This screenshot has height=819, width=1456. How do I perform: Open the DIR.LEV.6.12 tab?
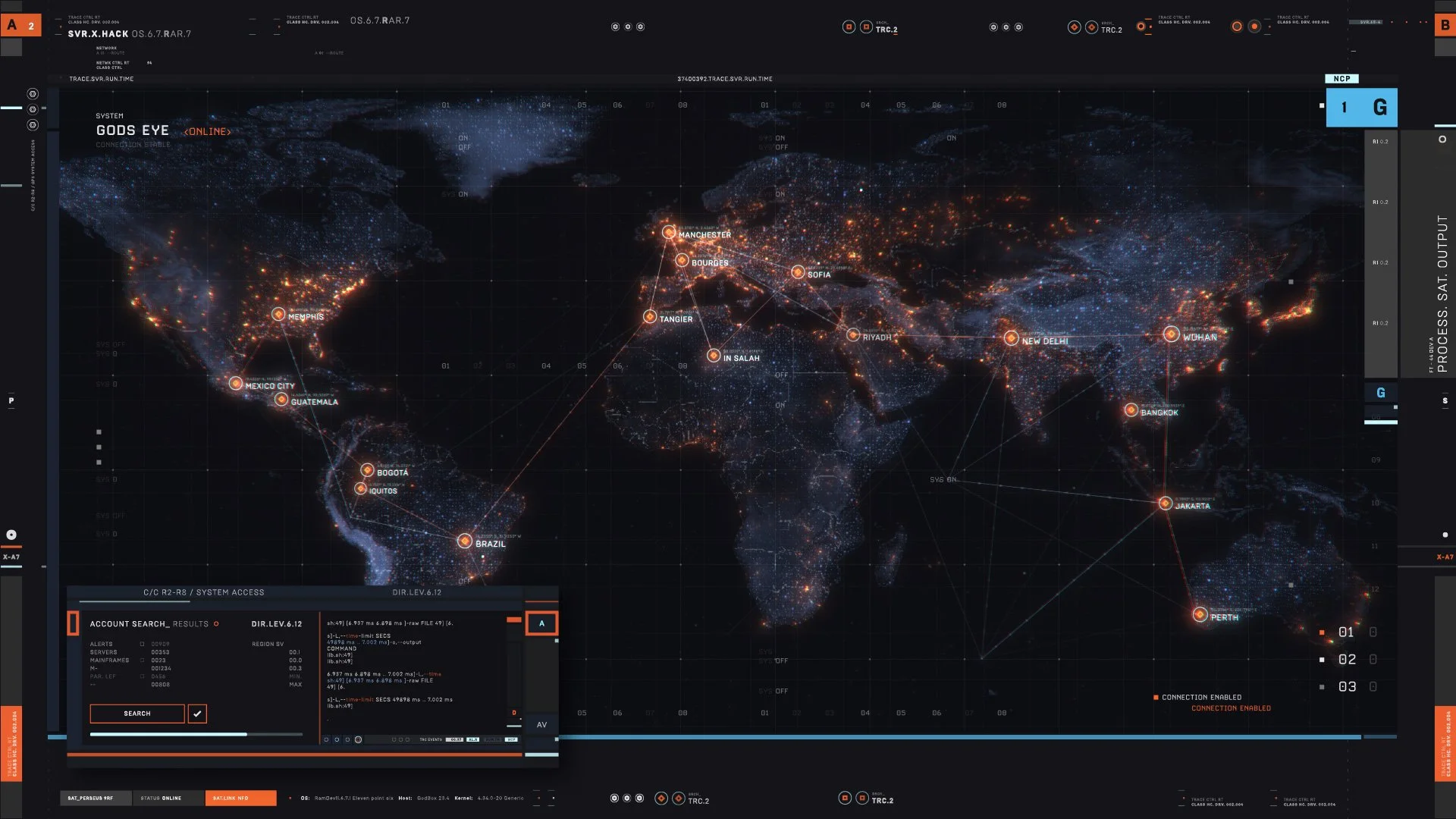(416, 592)
